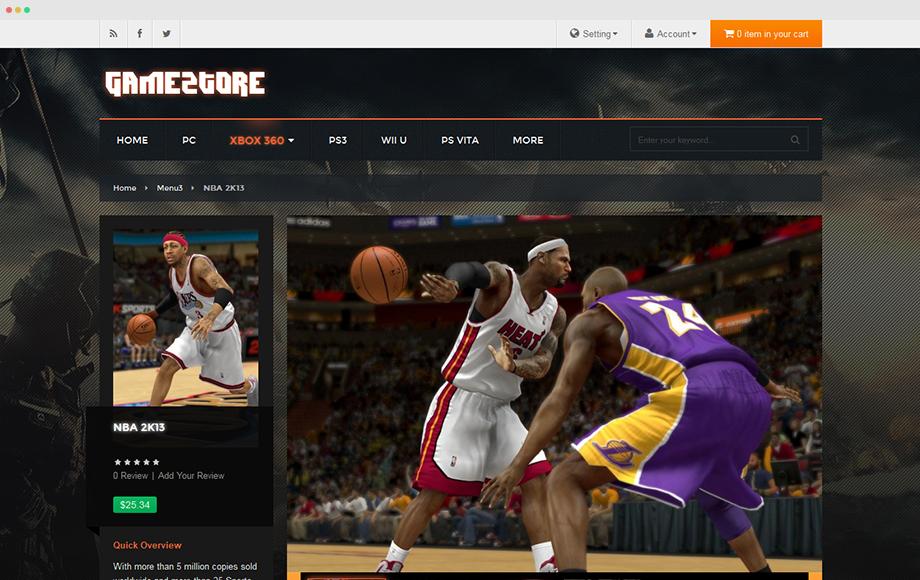Click the Menu3 breadcrumb link
The image size is (920, 580).
[x=170, y=188]
